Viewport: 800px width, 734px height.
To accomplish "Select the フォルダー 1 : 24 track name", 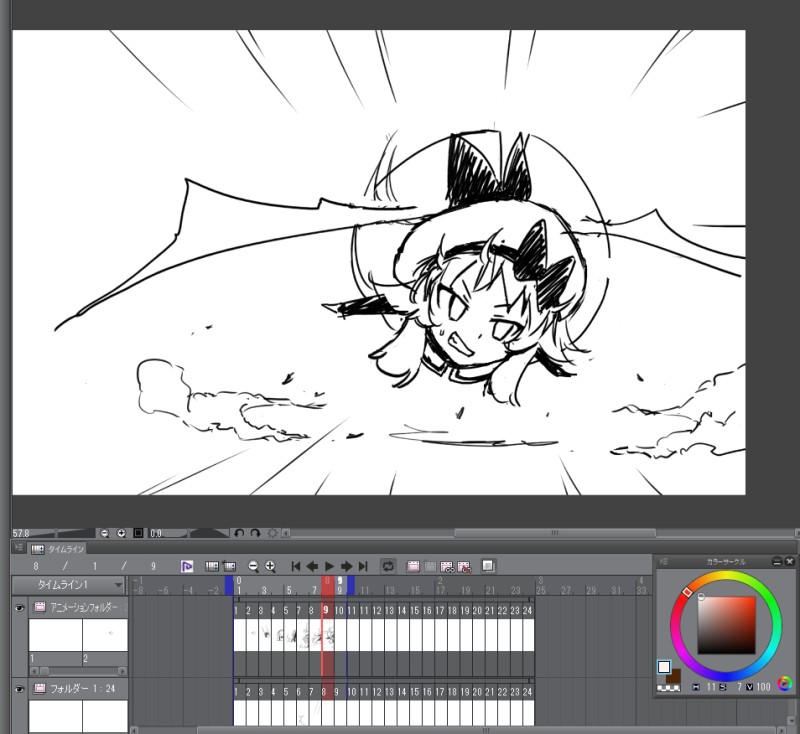I will 83,689.
